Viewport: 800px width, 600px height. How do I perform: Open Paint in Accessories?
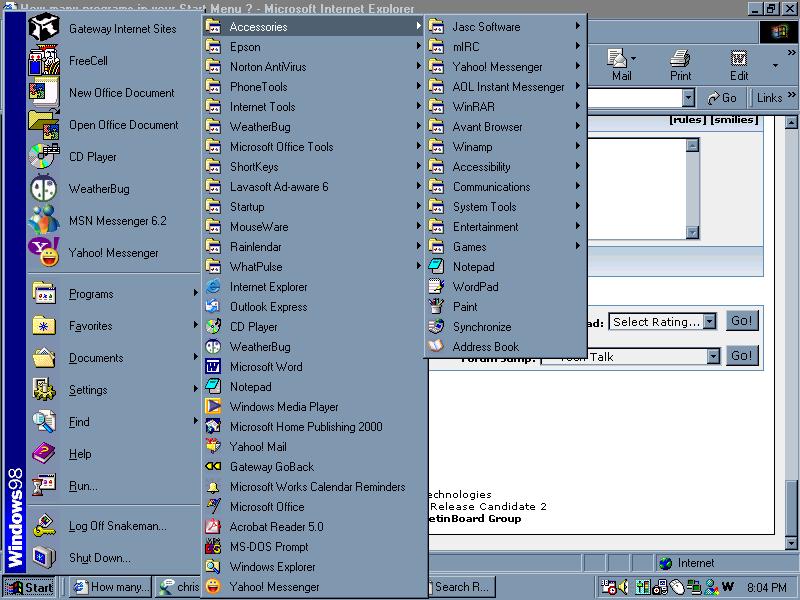pyautogui.click(x=505, y=307)
